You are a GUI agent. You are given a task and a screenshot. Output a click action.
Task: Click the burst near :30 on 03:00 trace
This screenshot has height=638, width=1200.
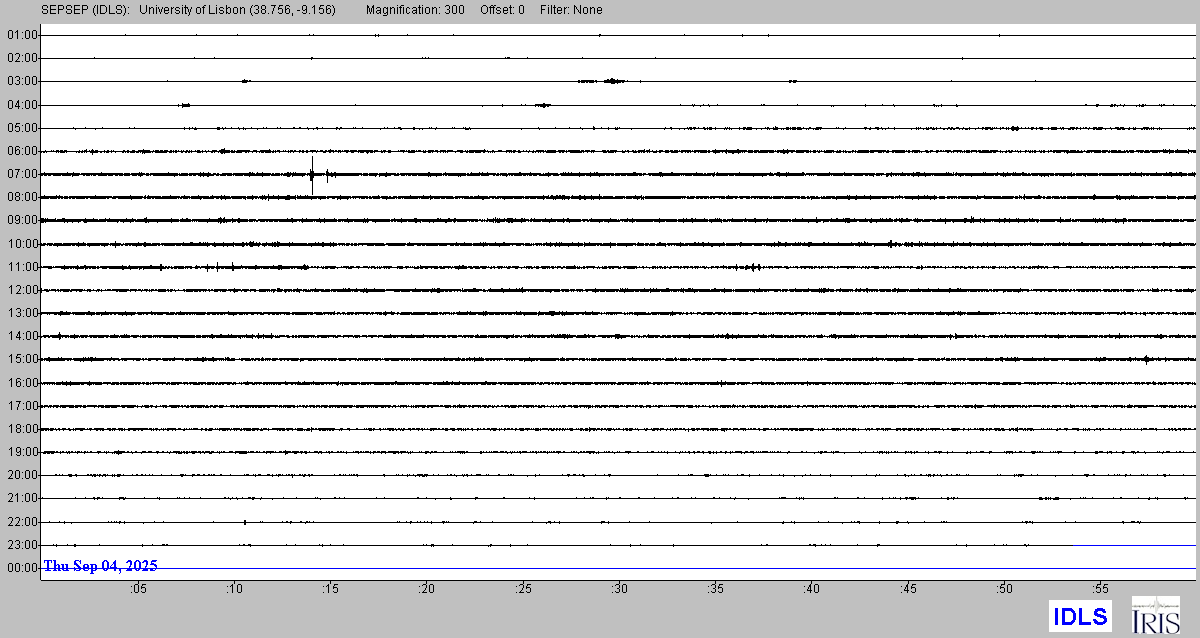612,81
